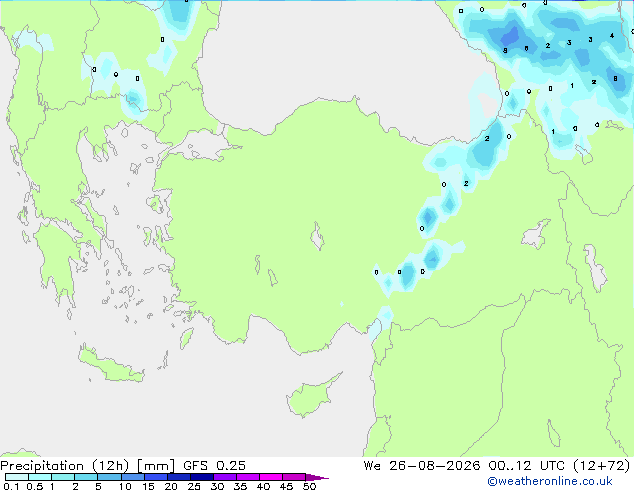Click the legend value '0.1'
Screen dimensions: 634x490
(11, 486)
